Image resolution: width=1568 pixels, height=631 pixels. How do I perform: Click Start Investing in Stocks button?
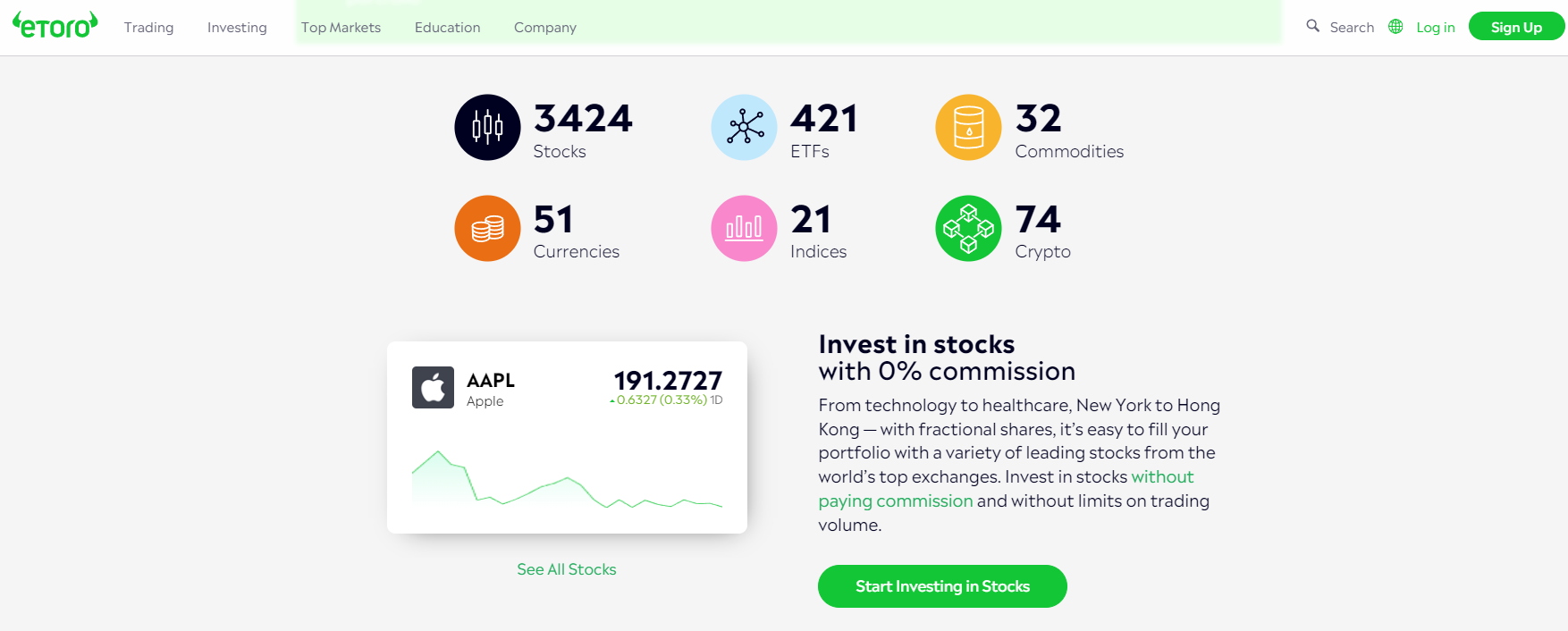(x=942, y=586)
